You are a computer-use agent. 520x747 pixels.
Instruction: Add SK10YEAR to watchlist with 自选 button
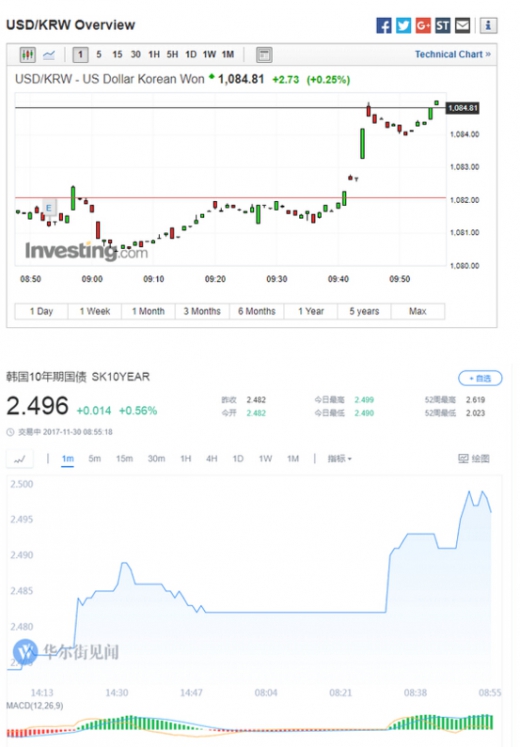[480, 378]
